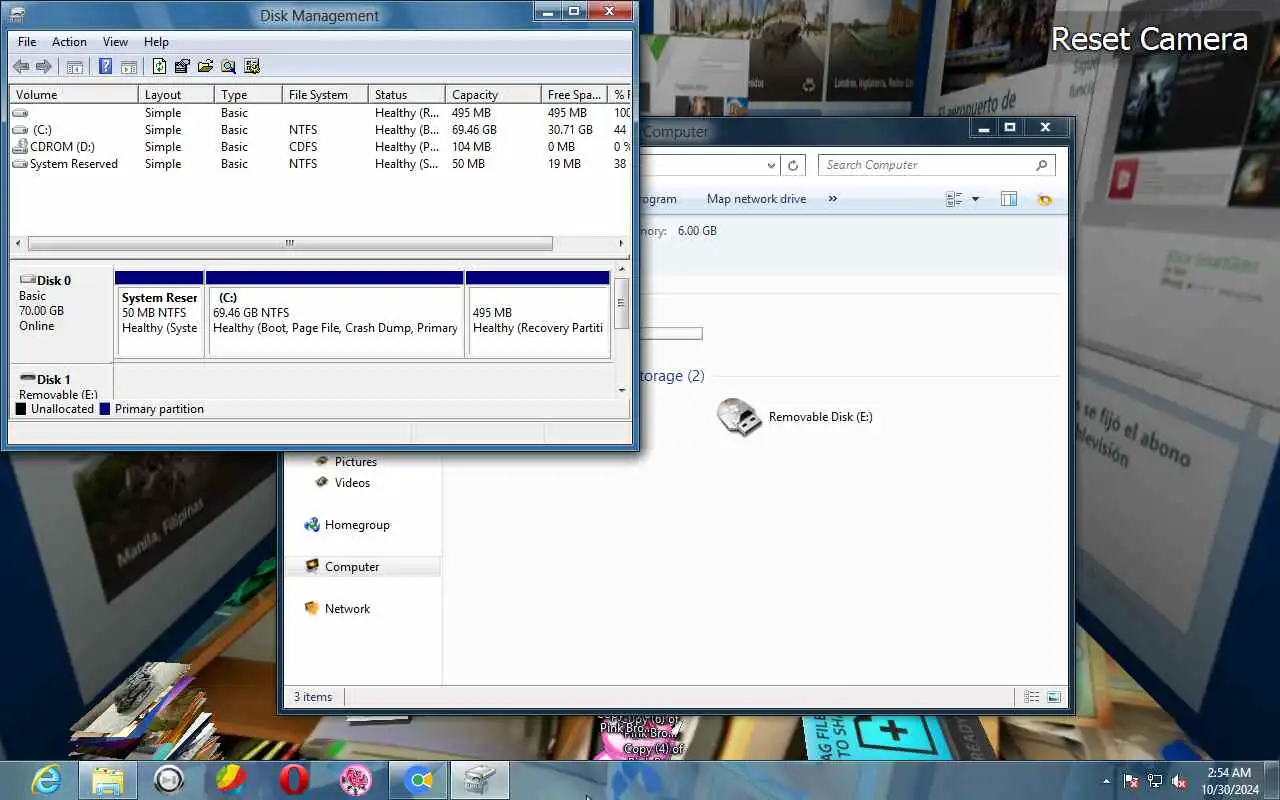1280x800 pixels.
Task: Click Reset Camera overlay button
Action: pyautogui.click(x=1149, y=39)
